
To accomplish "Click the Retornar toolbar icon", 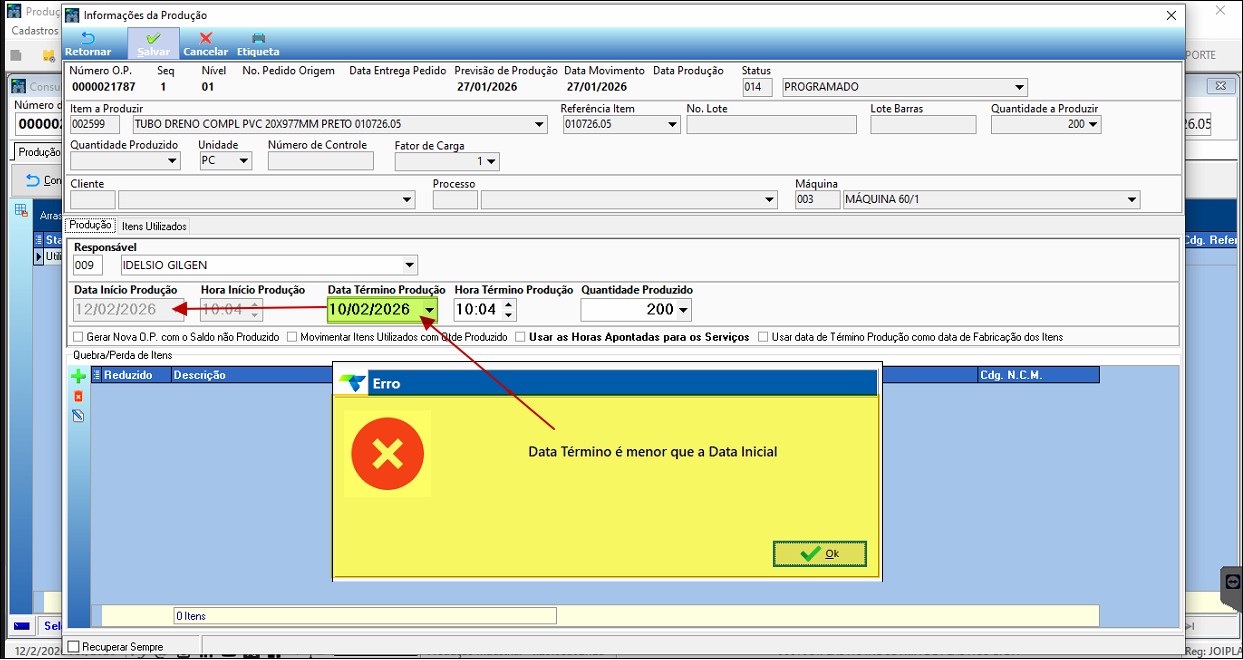I will 88,39.
